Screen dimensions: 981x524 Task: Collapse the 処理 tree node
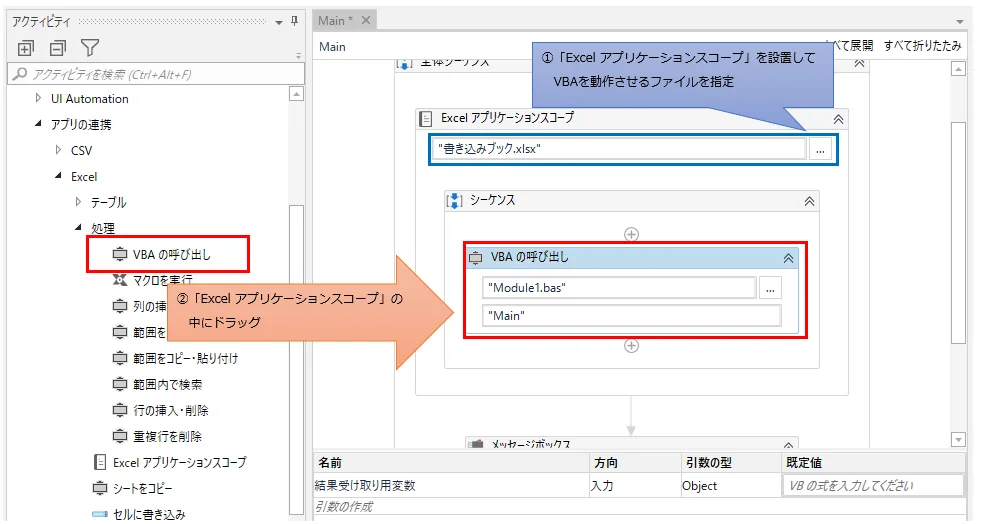coord(78,228)
